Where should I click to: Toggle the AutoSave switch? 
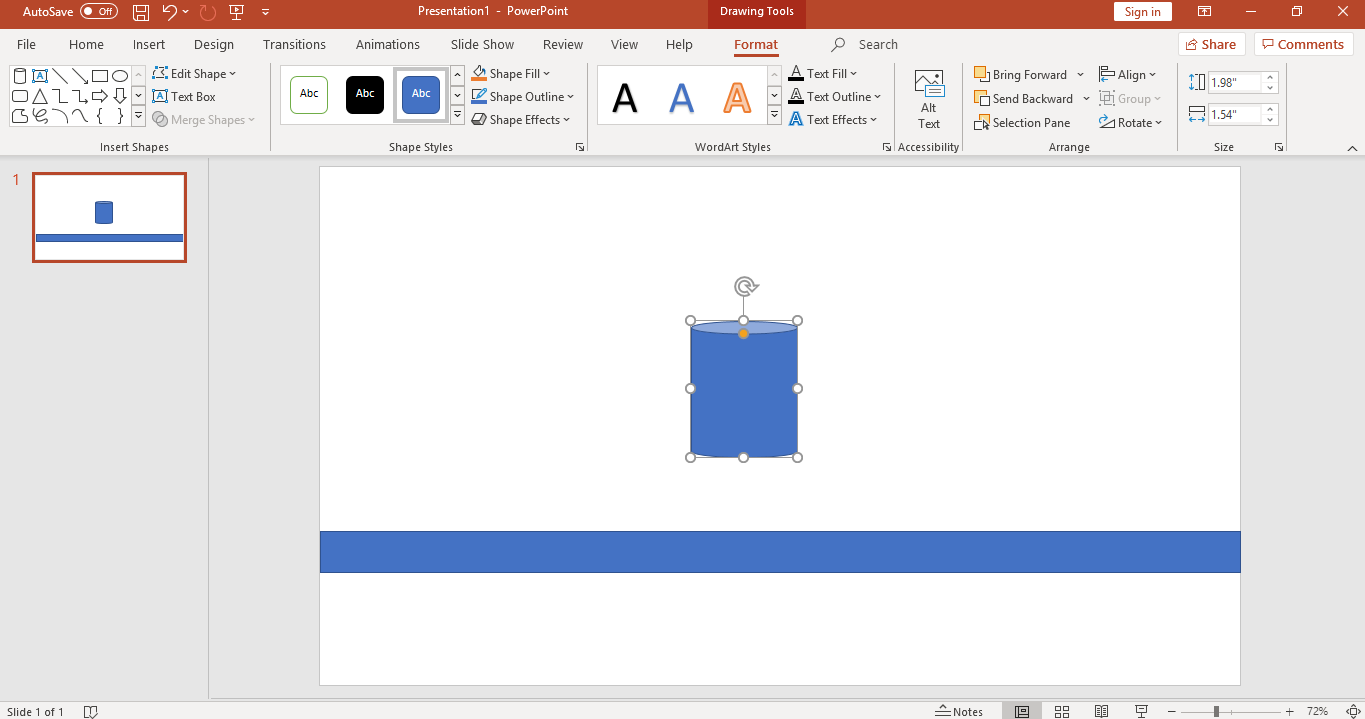click(x=99, y=12)
